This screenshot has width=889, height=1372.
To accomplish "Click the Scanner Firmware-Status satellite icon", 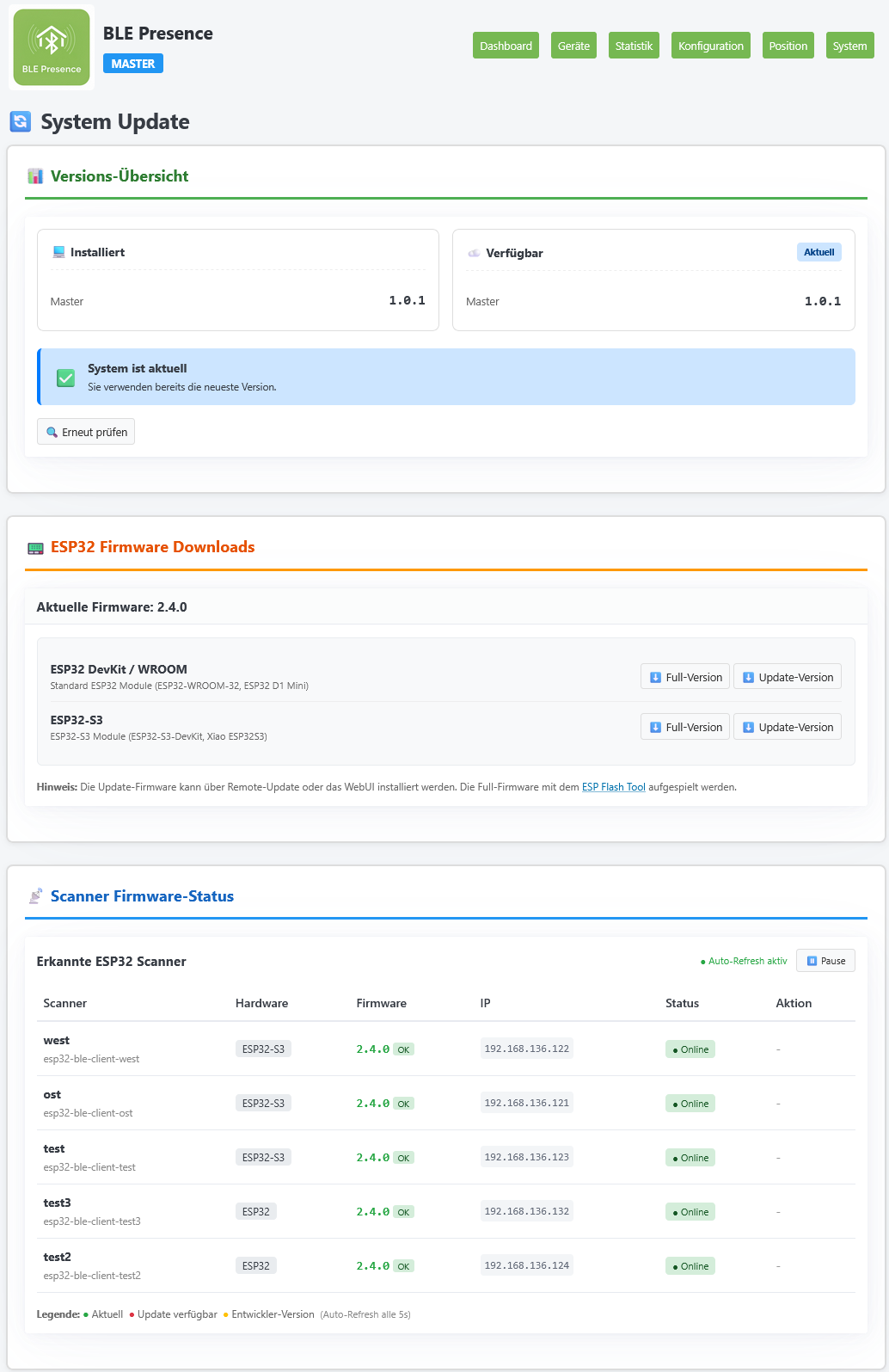I will (x=35, y=896).
